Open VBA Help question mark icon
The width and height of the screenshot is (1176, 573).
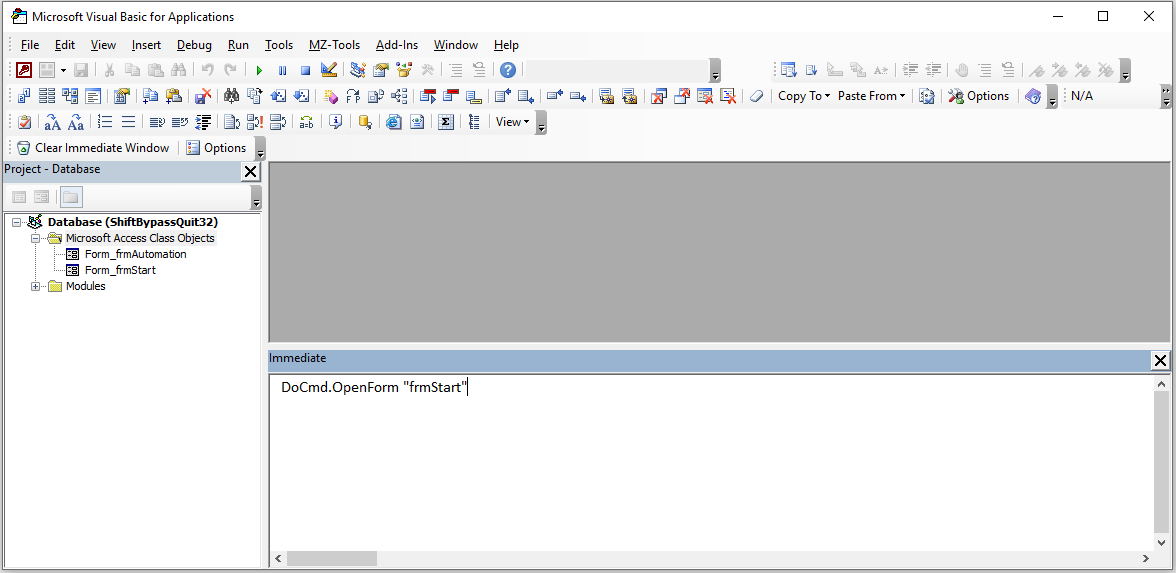point(508,70)
